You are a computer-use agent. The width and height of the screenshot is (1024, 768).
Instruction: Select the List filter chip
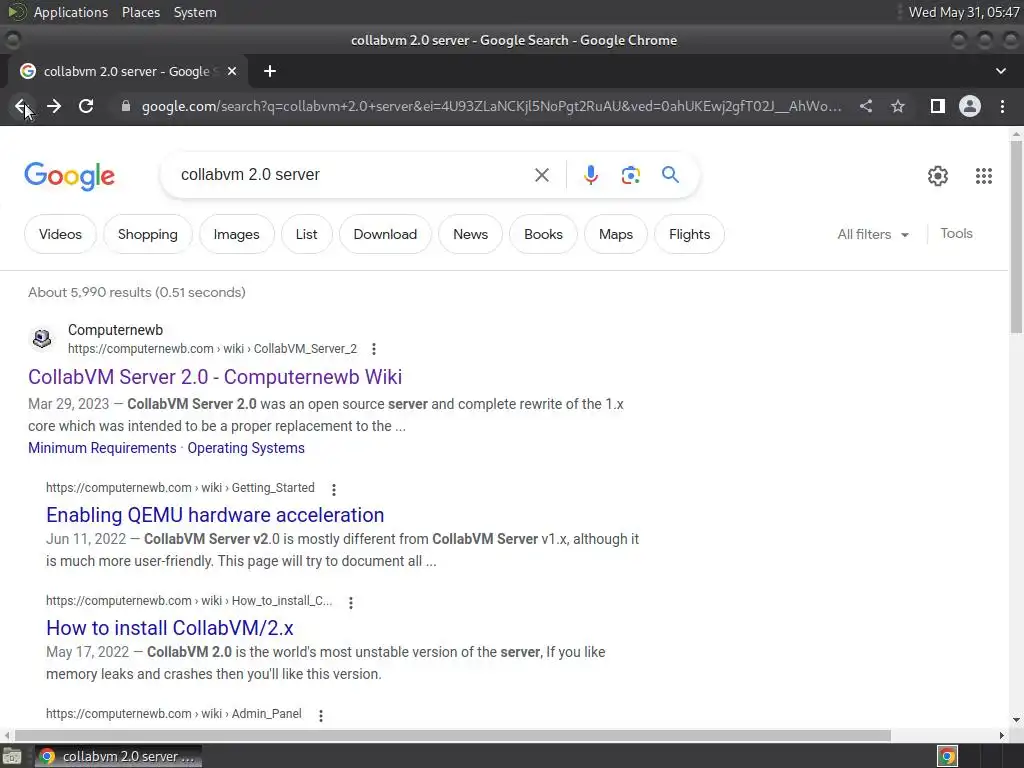pyautogui.click(x=306, y=234)
